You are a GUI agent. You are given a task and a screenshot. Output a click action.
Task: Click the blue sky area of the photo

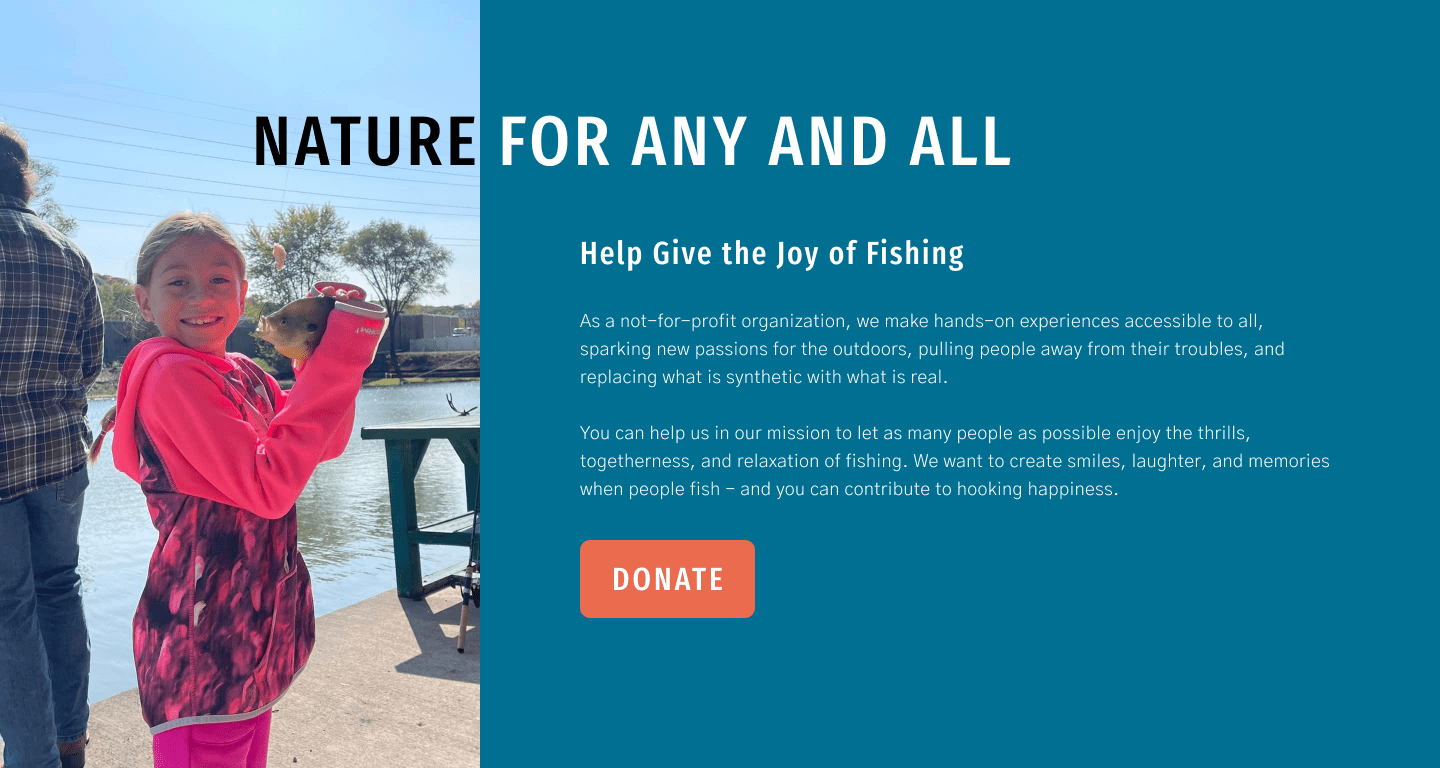point(240,60)
